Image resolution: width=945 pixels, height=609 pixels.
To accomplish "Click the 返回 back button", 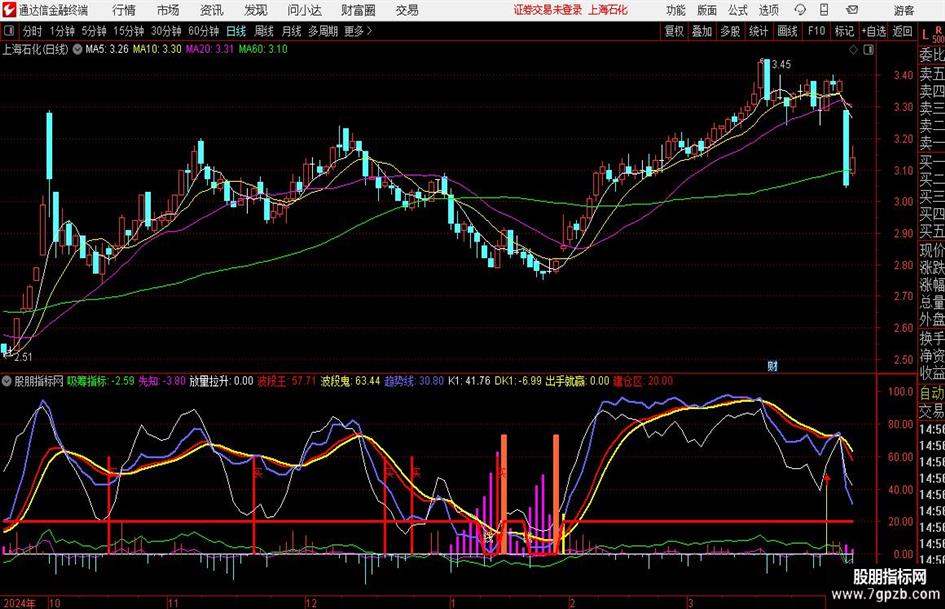I will pos(902,31).
